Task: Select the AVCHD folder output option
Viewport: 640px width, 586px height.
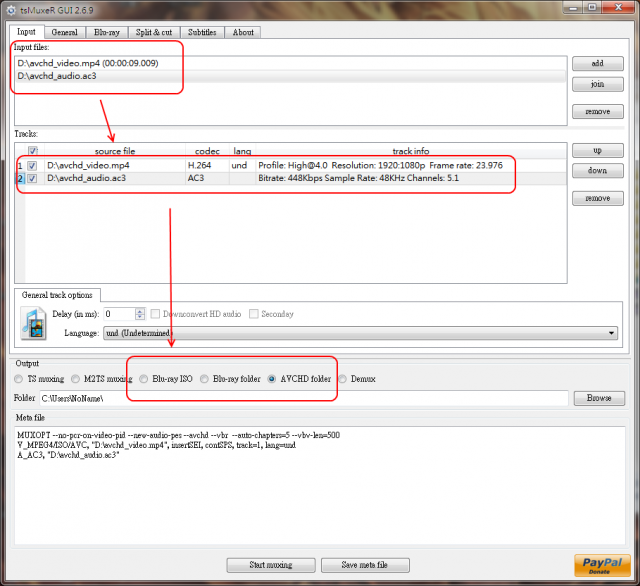Action: pos(272,379)
